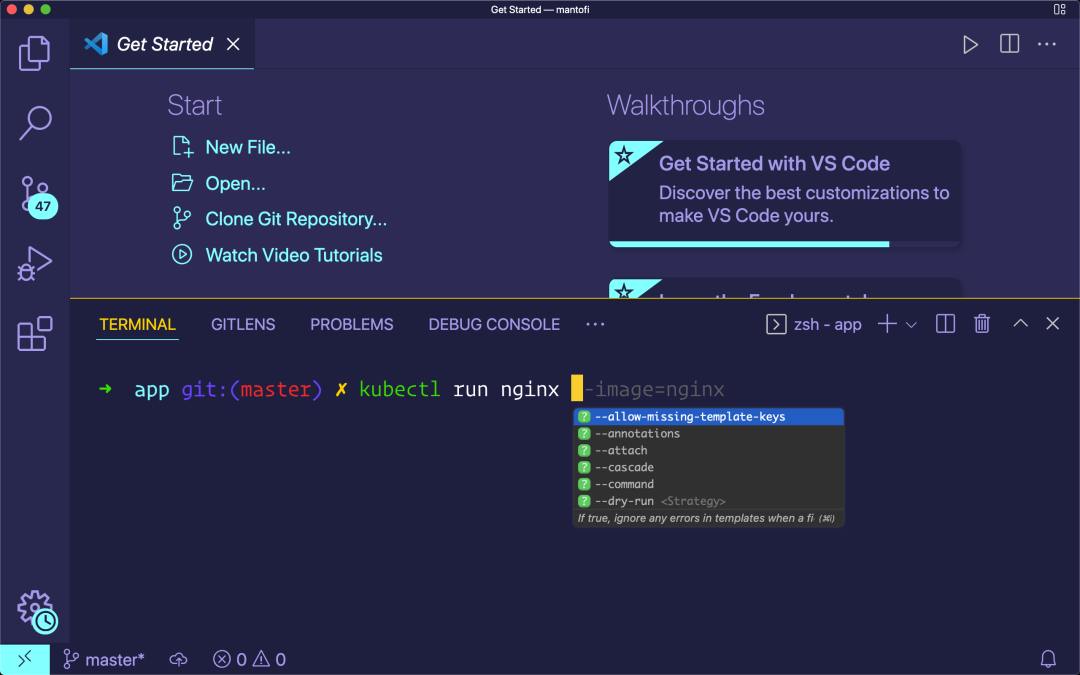Switch to the PROBLEMS tab

[x=351, y=324]
